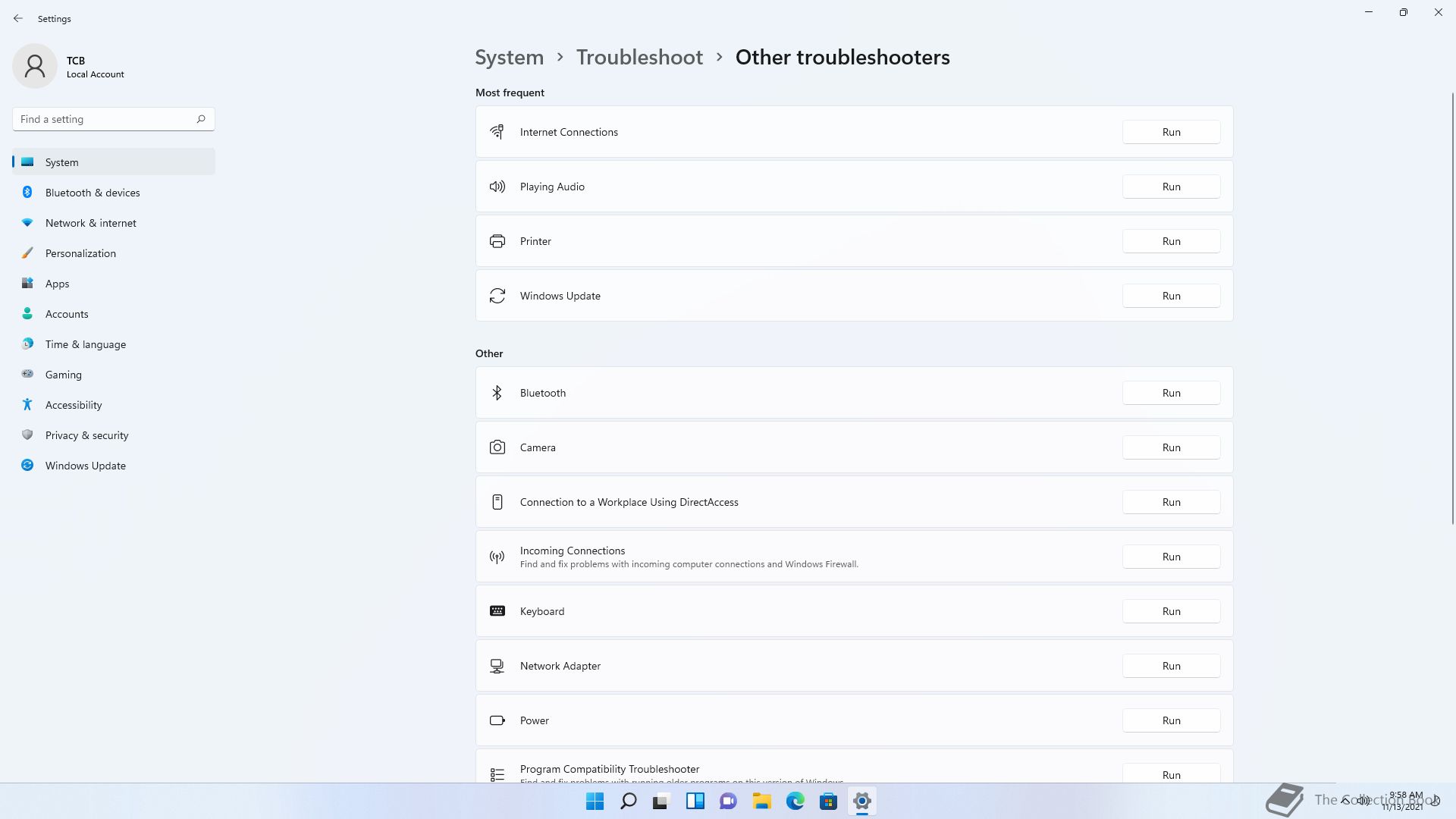Open Time & language settings
Image resolution: width=1456 pixels, height=819 pixels.
click(114, 344)
